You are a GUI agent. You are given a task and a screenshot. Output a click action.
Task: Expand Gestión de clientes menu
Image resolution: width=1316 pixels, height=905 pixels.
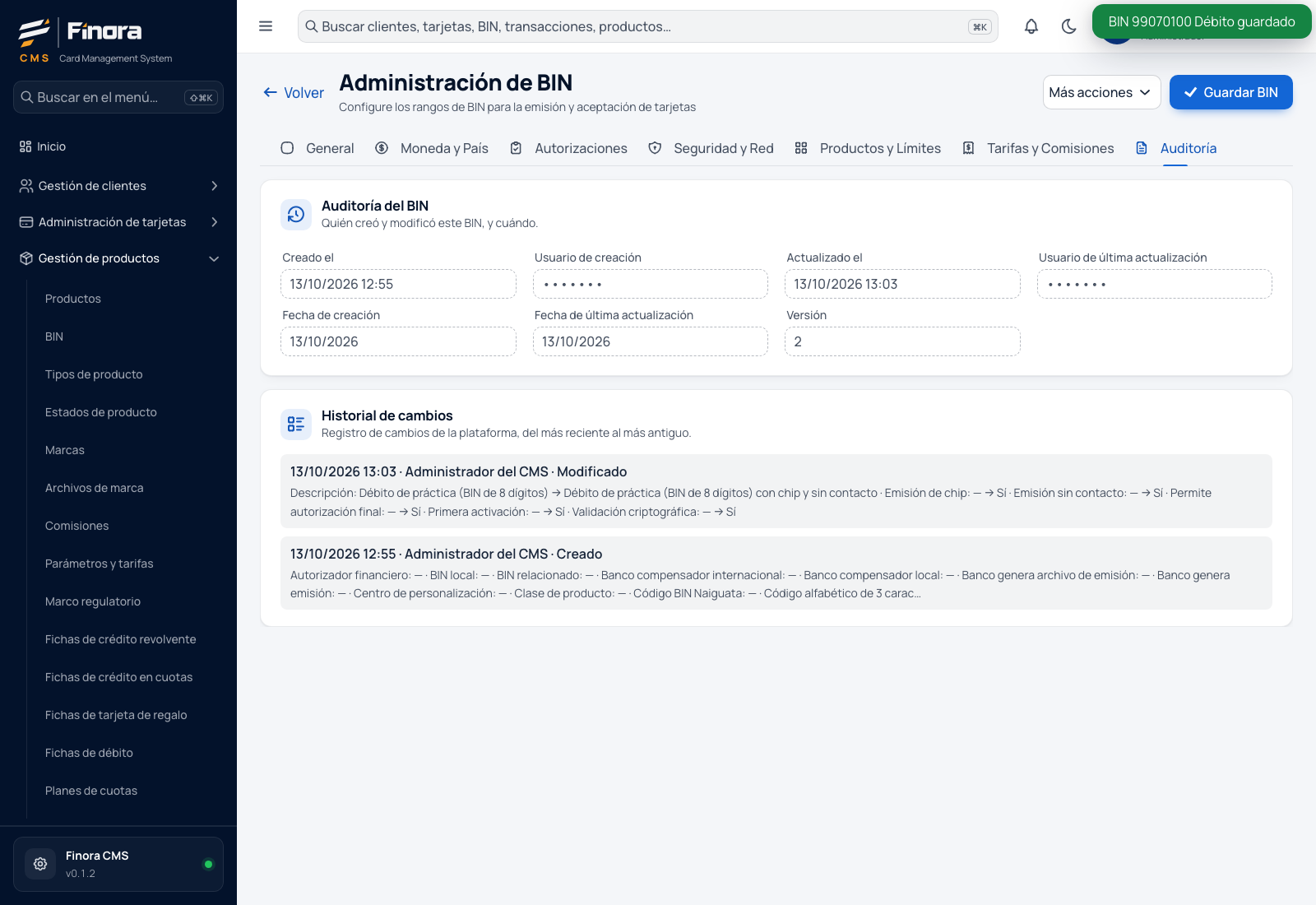[x=118, y=186]
